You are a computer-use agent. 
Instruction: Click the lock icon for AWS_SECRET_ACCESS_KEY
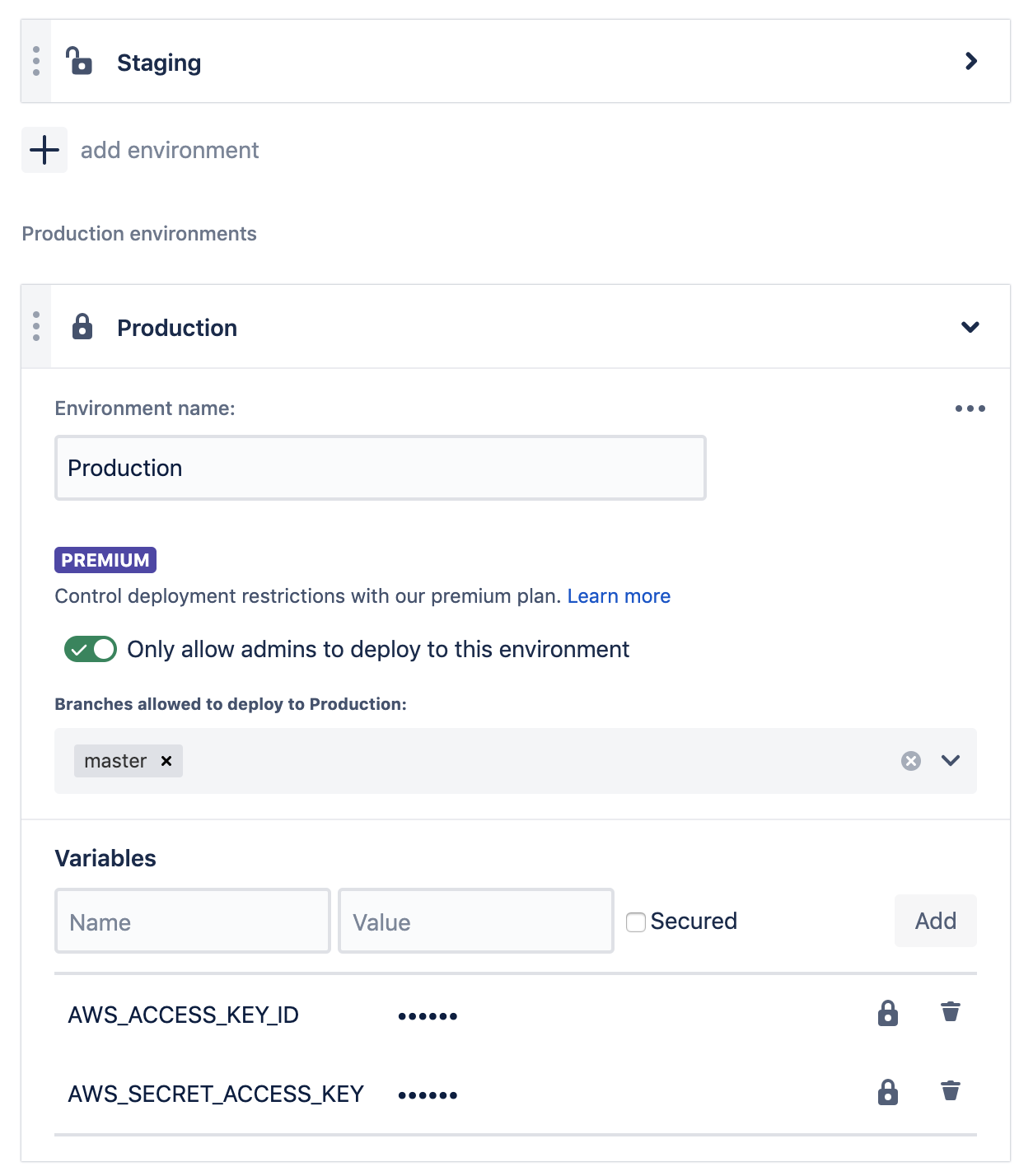(887, 1092)
